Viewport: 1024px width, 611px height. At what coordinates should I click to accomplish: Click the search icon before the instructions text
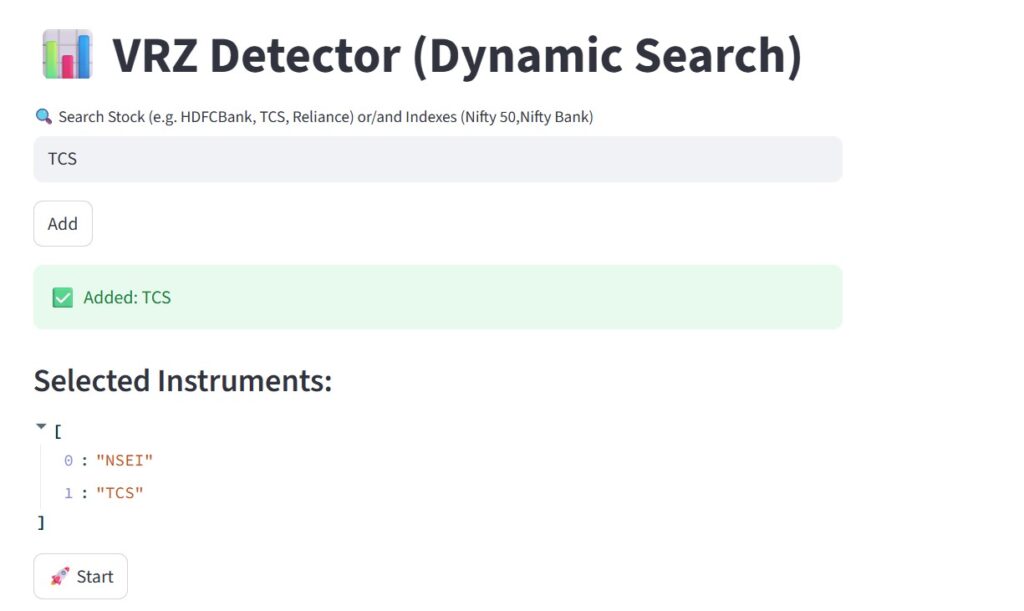point(42,116)
